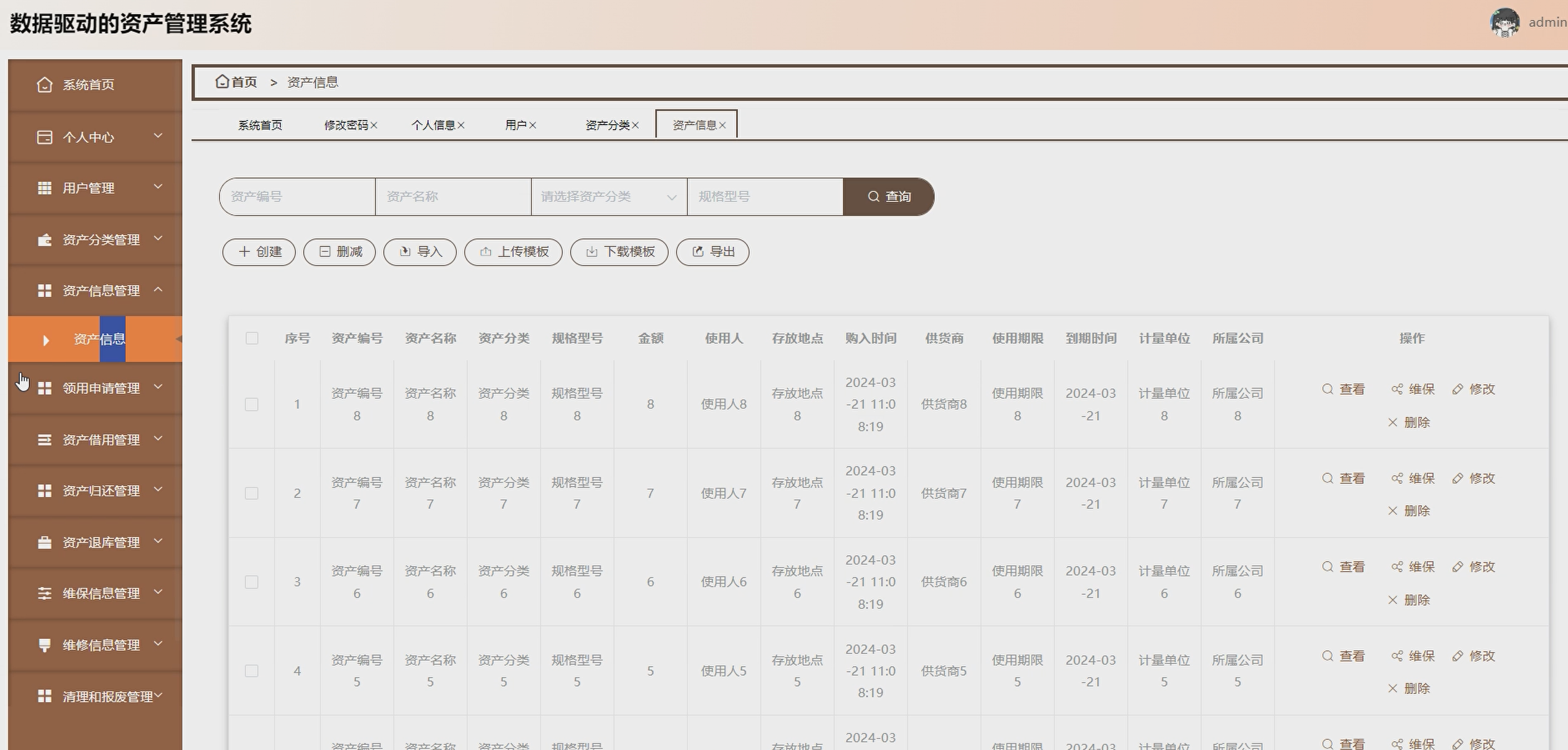This screenshot has width=1568, height=750.
Task: Click the 导出 button
Action: pos(713,252)
